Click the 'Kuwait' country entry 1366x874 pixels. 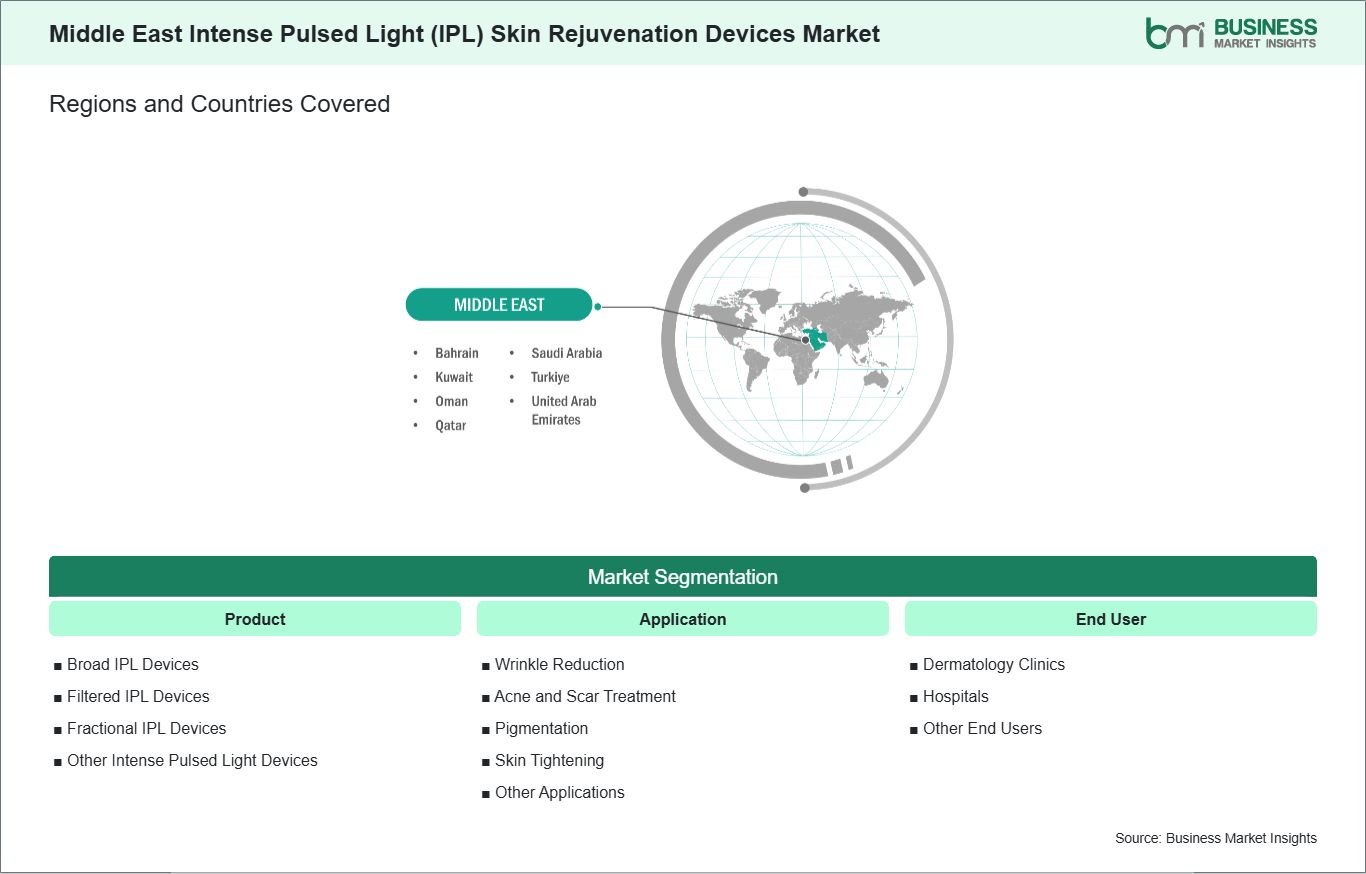tap(454, 377)
